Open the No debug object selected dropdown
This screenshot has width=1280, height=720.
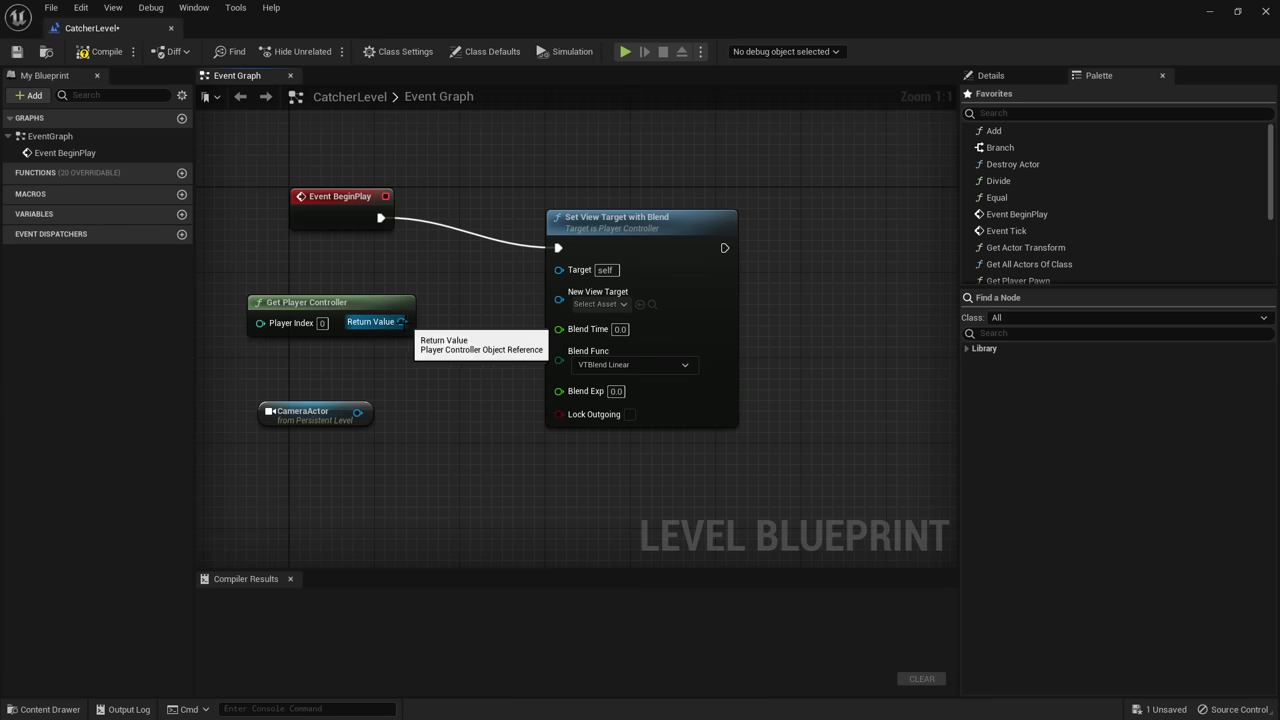tap(785, 51)
